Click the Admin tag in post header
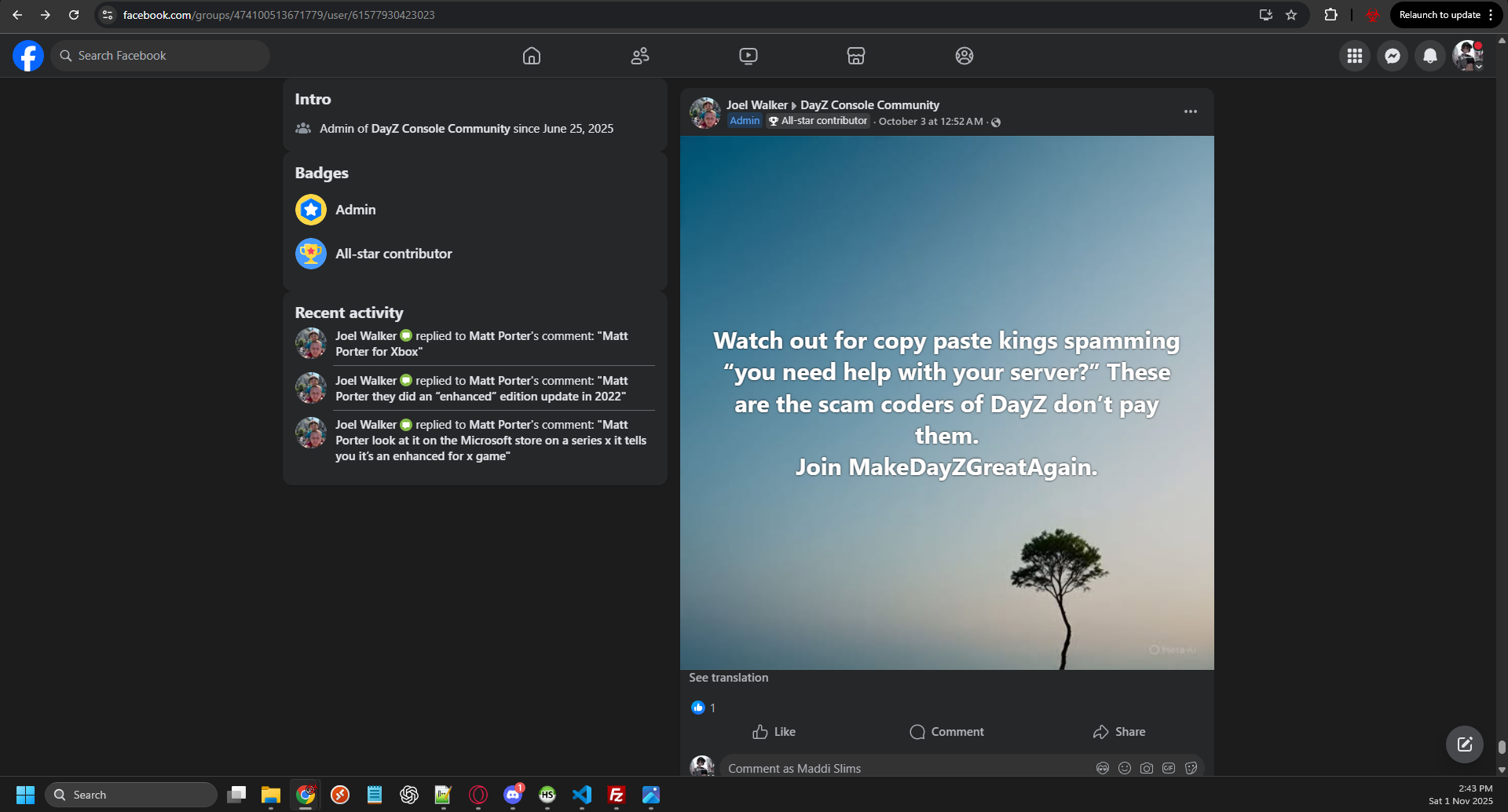1508x812 pixels. [x=745, y=121]
